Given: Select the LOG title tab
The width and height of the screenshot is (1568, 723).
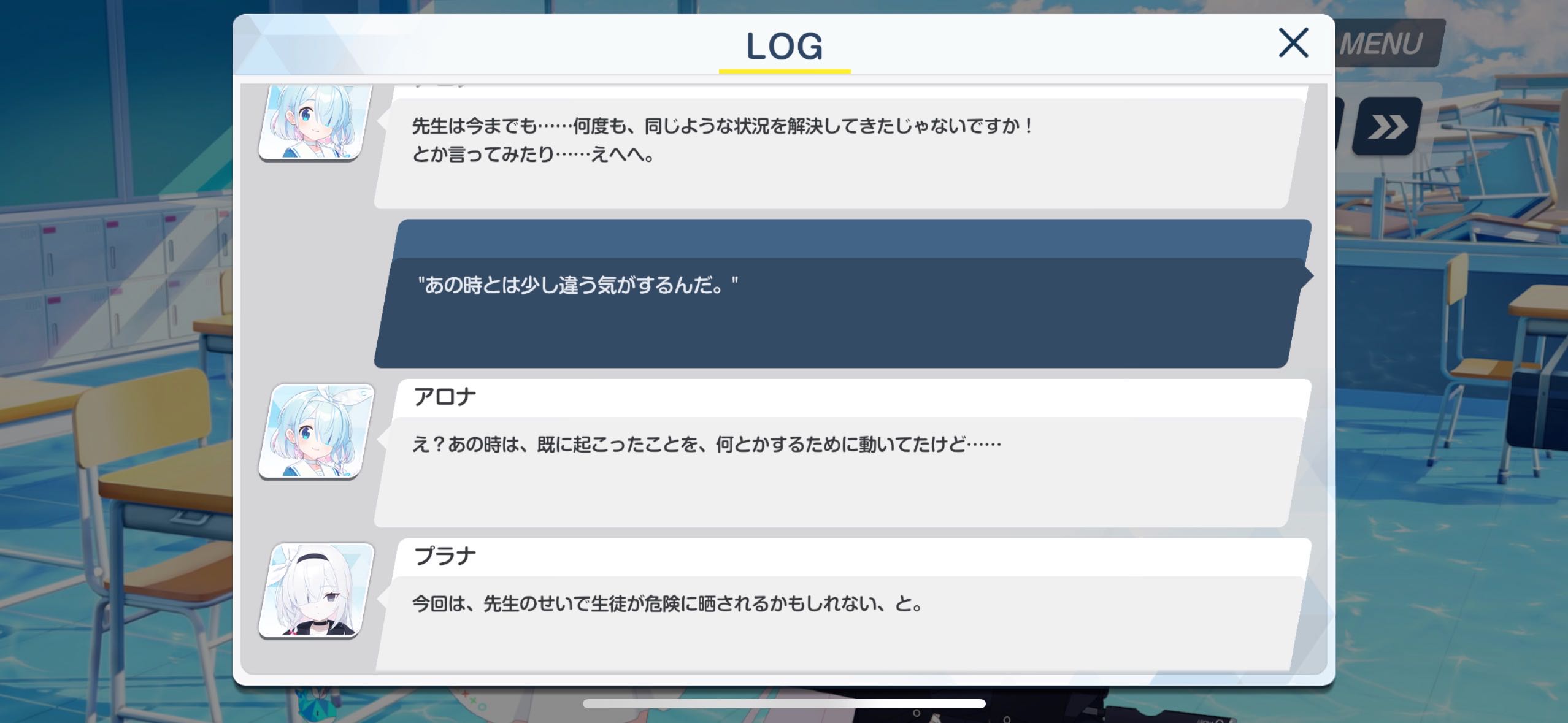Looking at the screenshot, I should 785,46.
